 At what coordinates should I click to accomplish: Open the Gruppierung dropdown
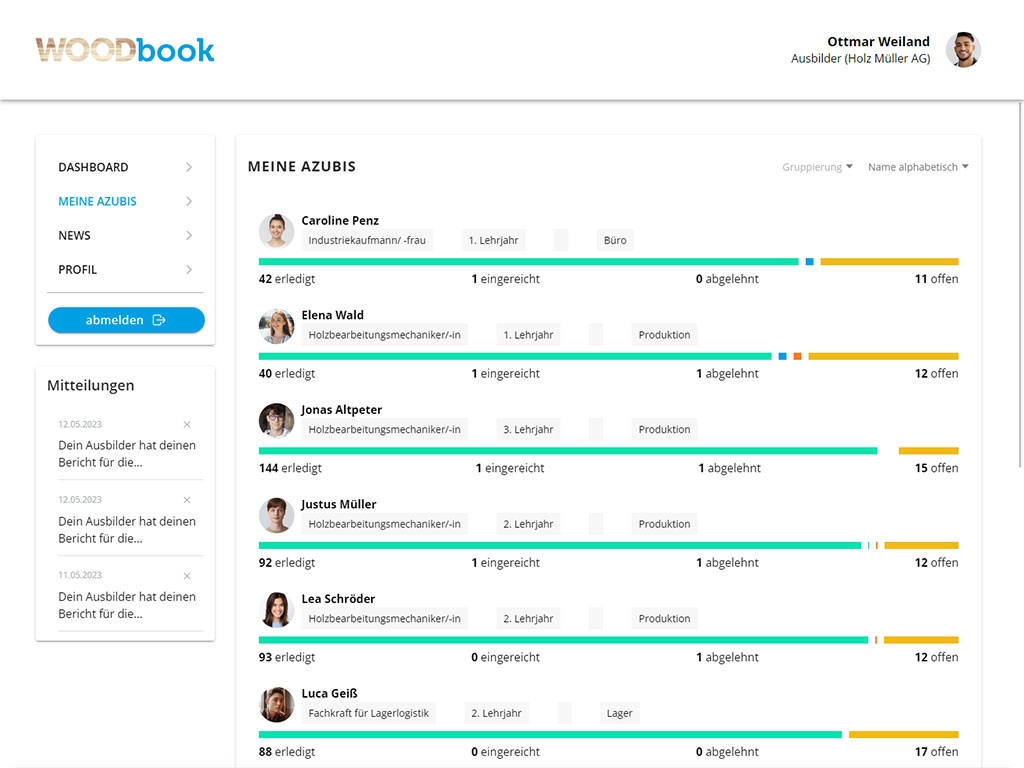817,167
